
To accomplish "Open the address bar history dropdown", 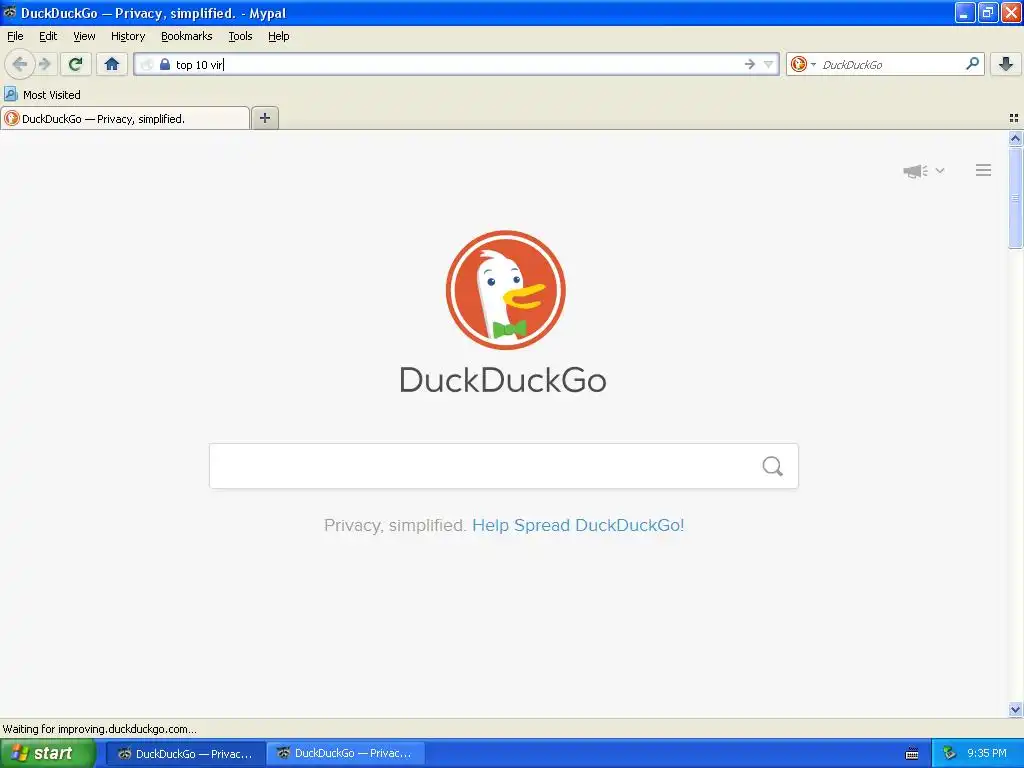I will 769,64.
